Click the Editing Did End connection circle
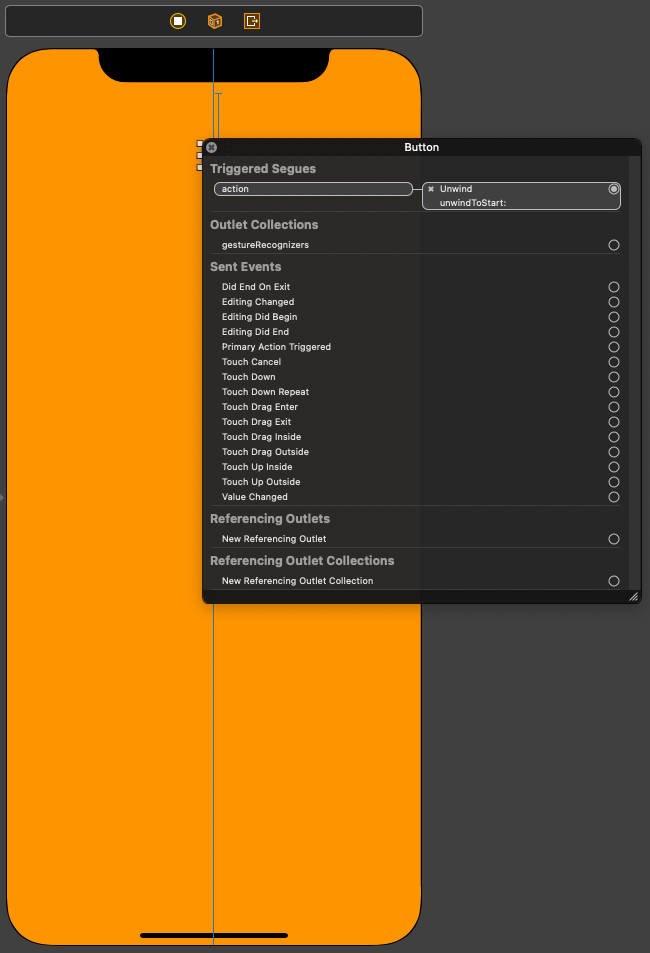 (614, 332)
